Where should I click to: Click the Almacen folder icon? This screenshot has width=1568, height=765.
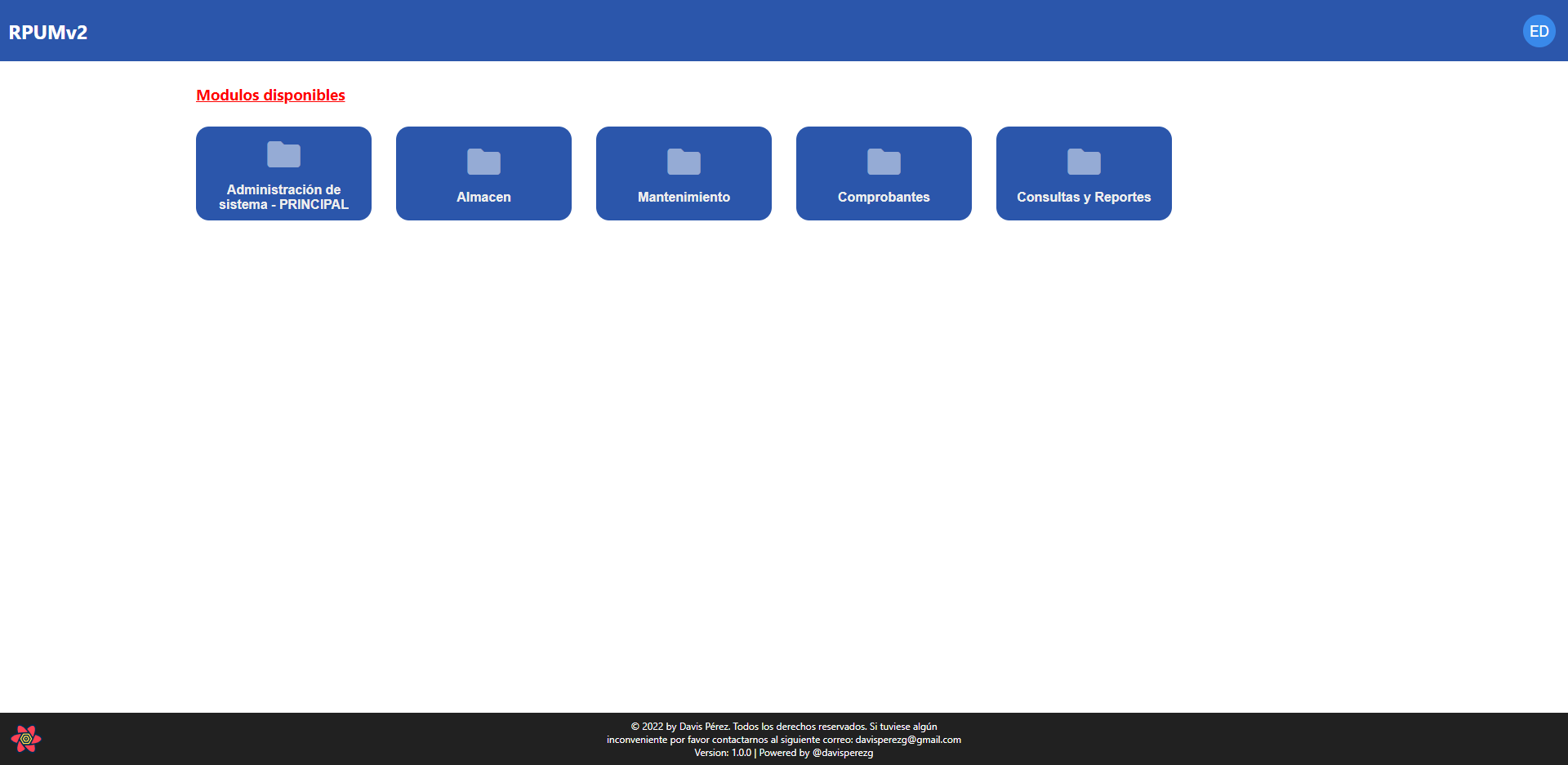[x=483, y=162]
